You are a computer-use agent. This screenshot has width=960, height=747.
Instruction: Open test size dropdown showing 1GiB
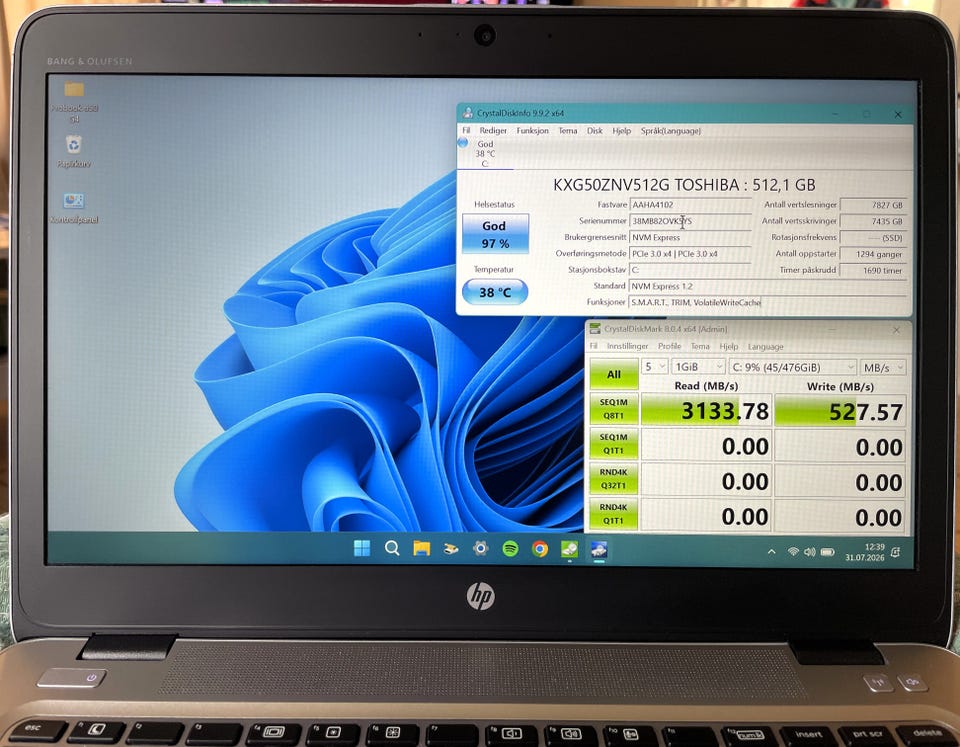698,367
